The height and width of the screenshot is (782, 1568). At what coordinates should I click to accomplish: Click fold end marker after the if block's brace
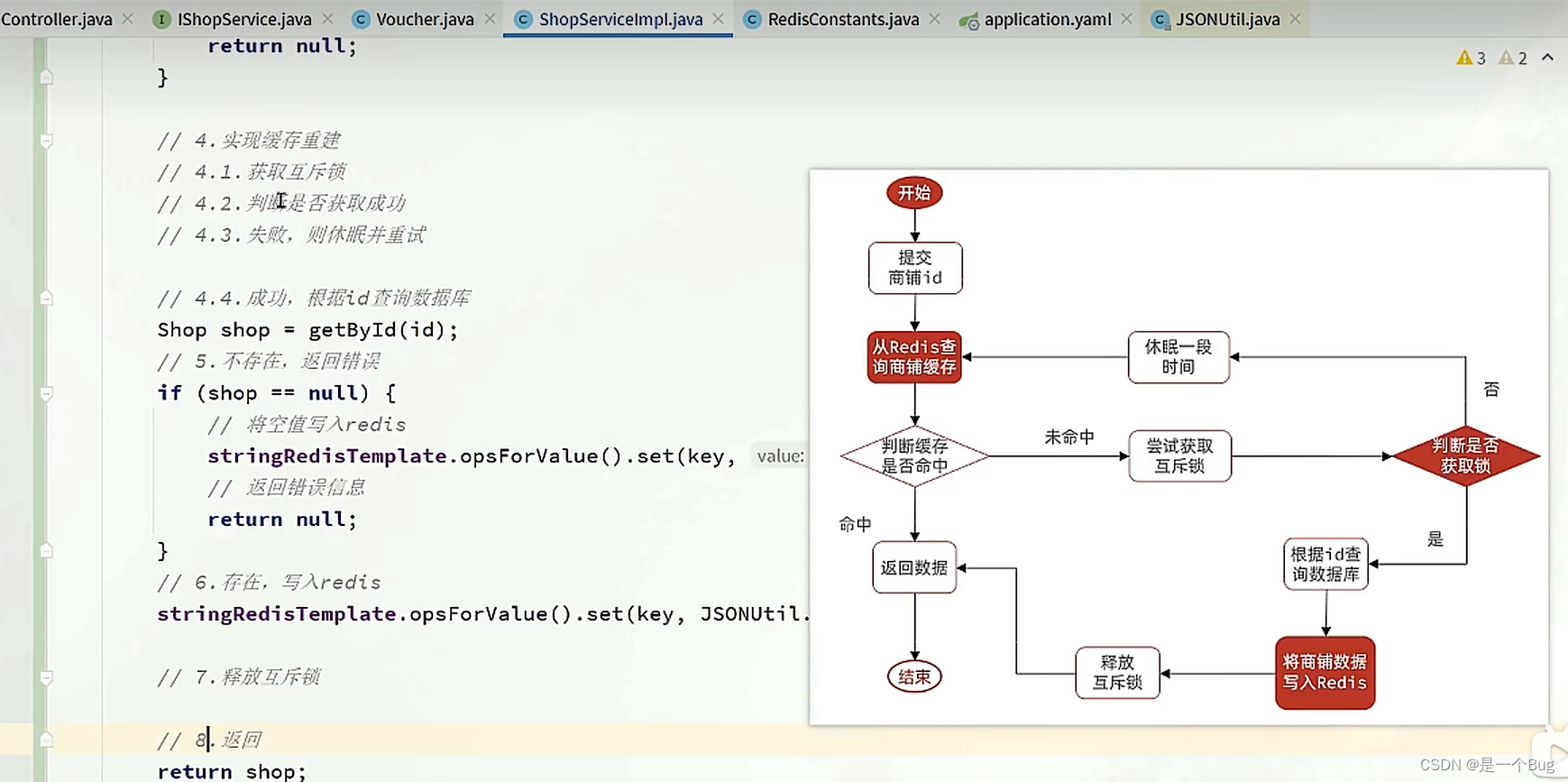46,551
